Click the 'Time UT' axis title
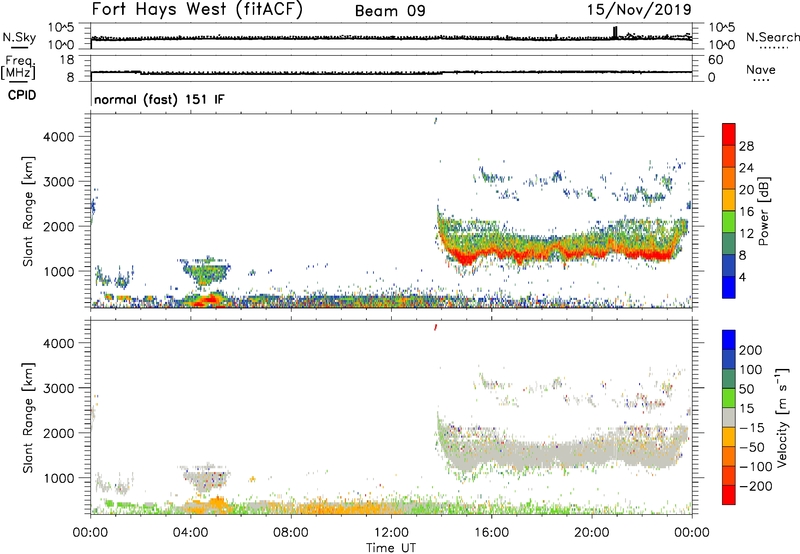Viewport: 800px width, 554px height. pos(391,548)
